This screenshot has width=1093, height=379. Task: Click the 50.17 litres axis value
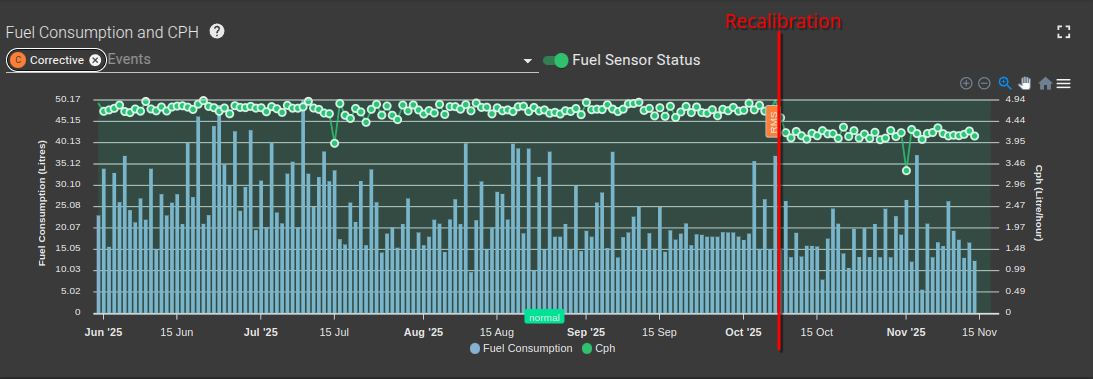68,99
